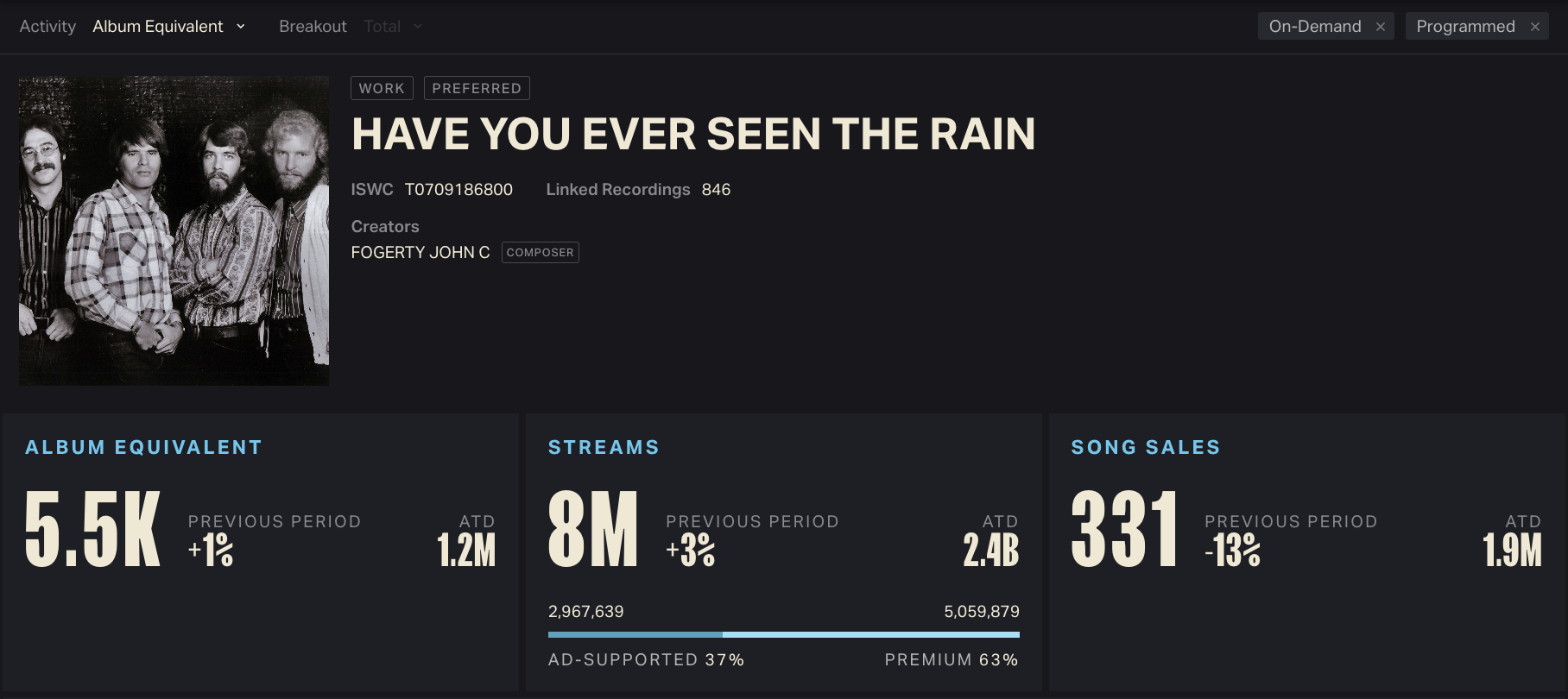Open the Album Equivalent stats card

(x=261, y=551)
